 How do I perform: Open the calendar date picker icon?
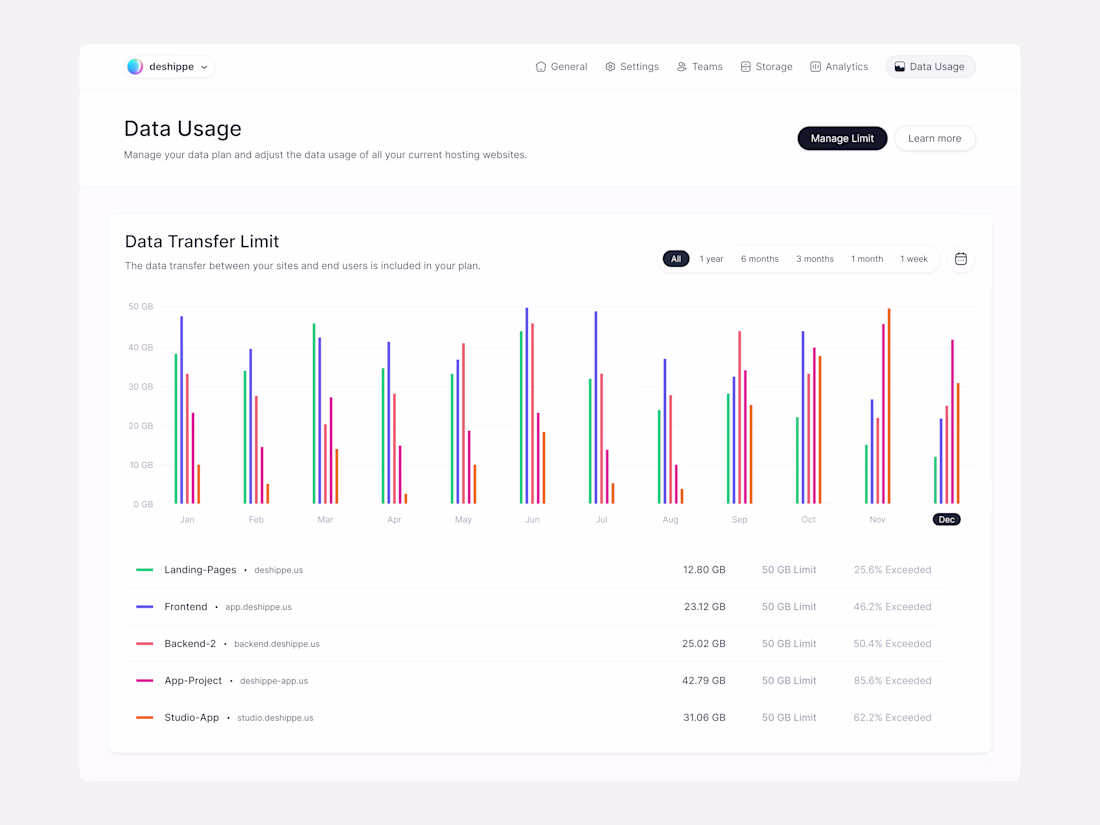[x=960, y=259]
